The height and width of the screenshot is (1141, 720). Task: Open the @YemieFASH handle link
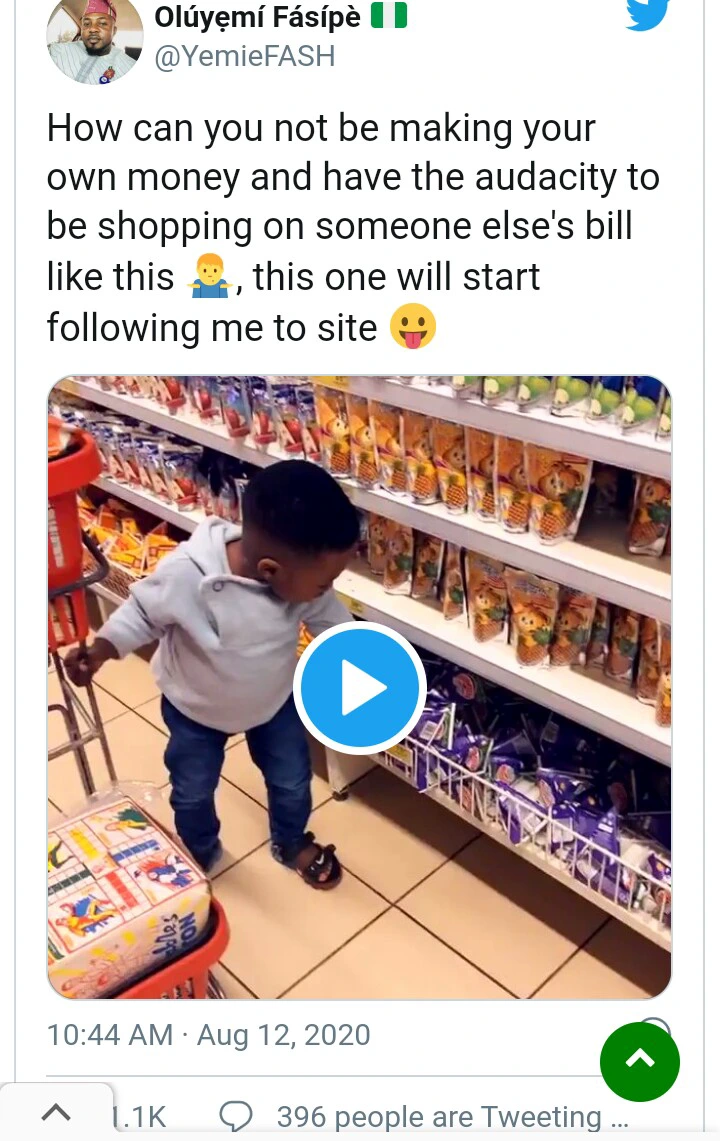(245, 56)
